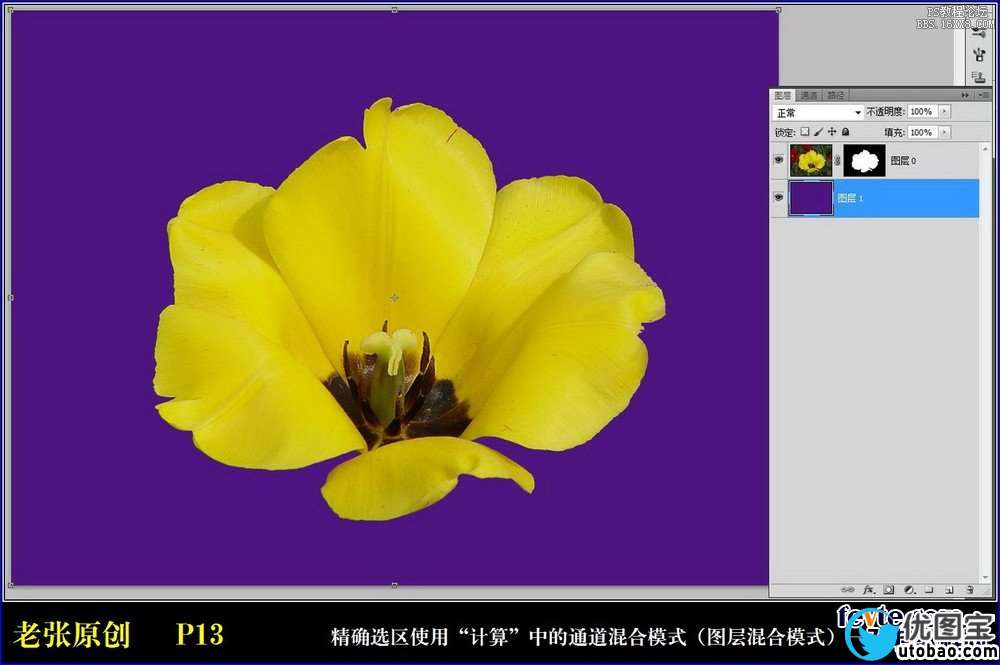Hide 图层 0 using its eye icon
Viewport: 1000px width, 665px height.
pyautogui.click(x=778, y=160)
